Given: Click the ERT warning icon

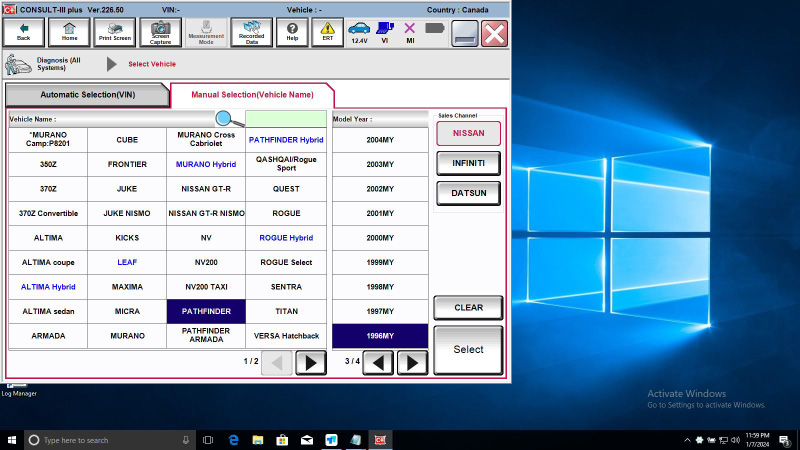Looking at the screenshot, I should 328,32.
